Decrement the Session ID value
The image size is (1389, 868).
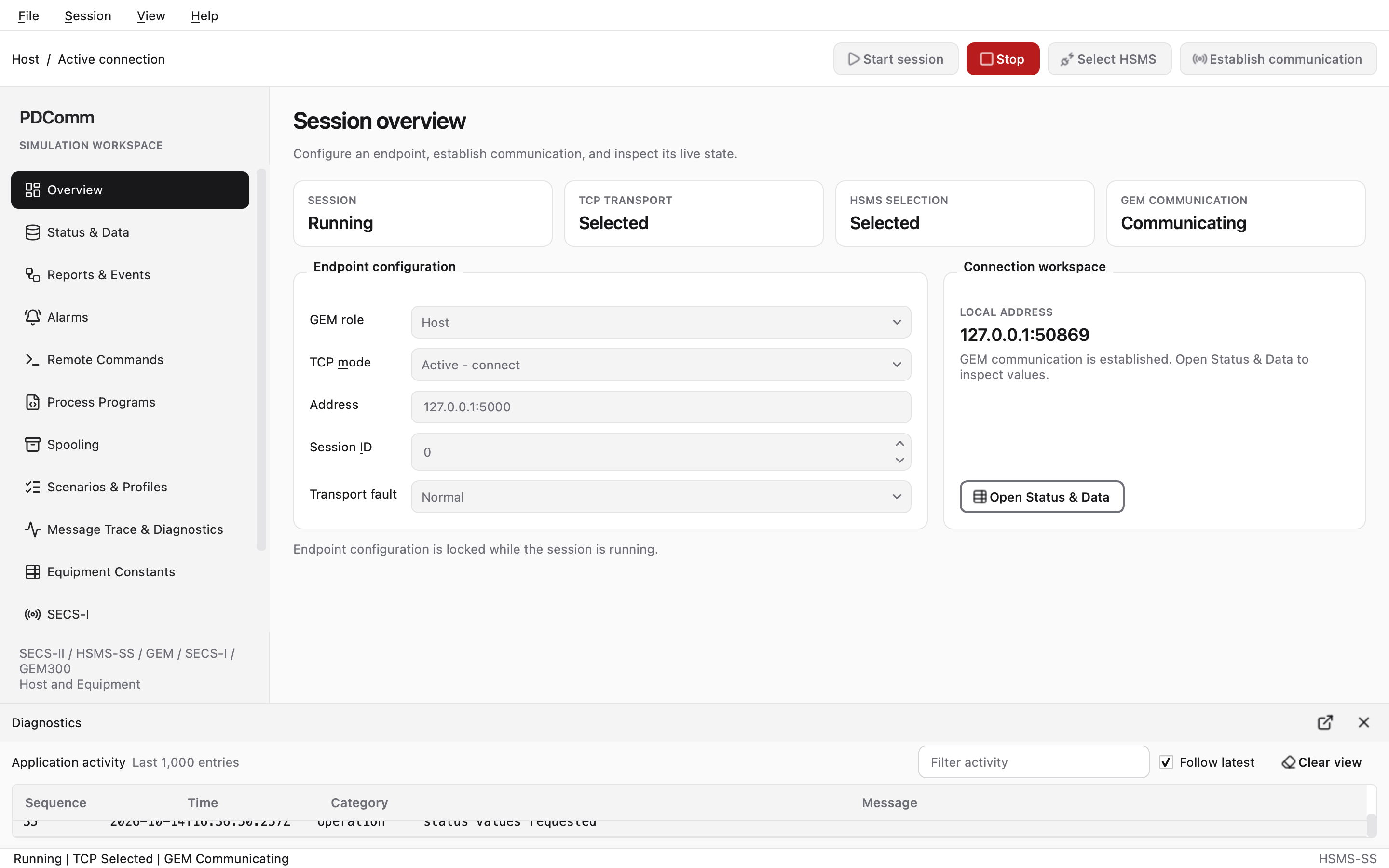tap(899, 461)
